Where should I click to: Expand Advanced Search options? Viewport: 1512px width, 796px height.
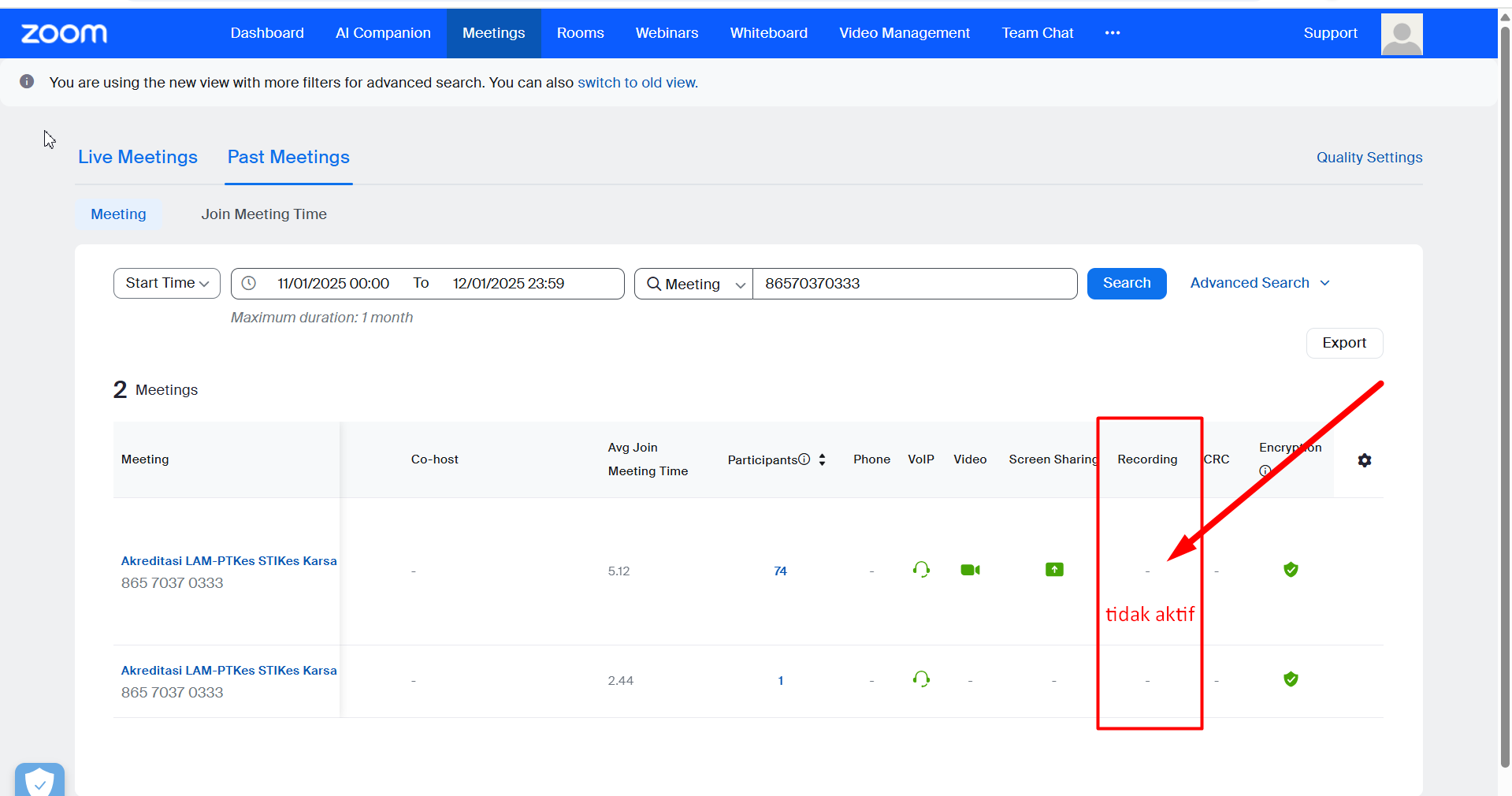(1260, 283)
